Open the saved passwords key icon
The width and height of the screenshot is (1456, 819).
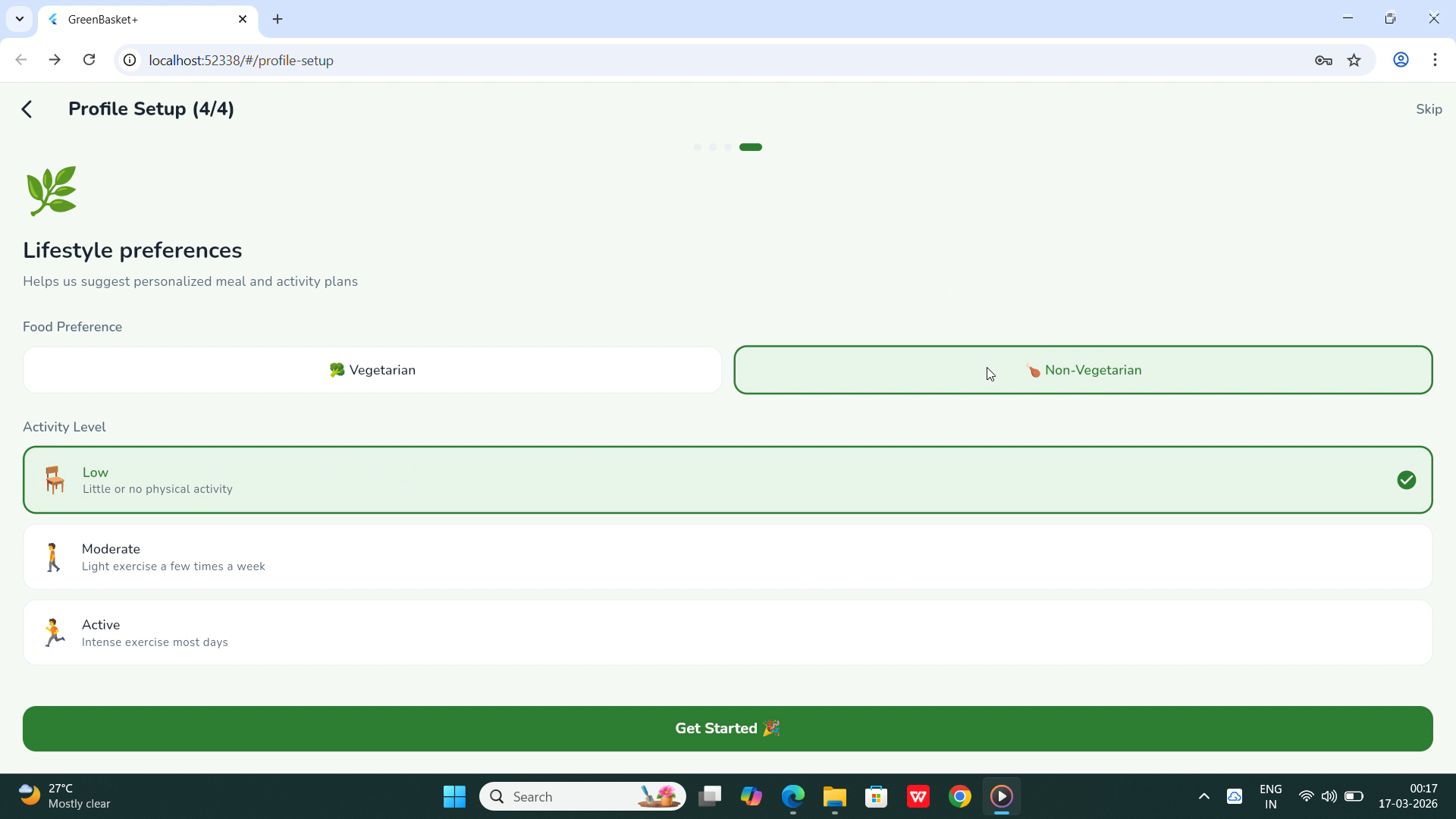[x=1323, y=60]
